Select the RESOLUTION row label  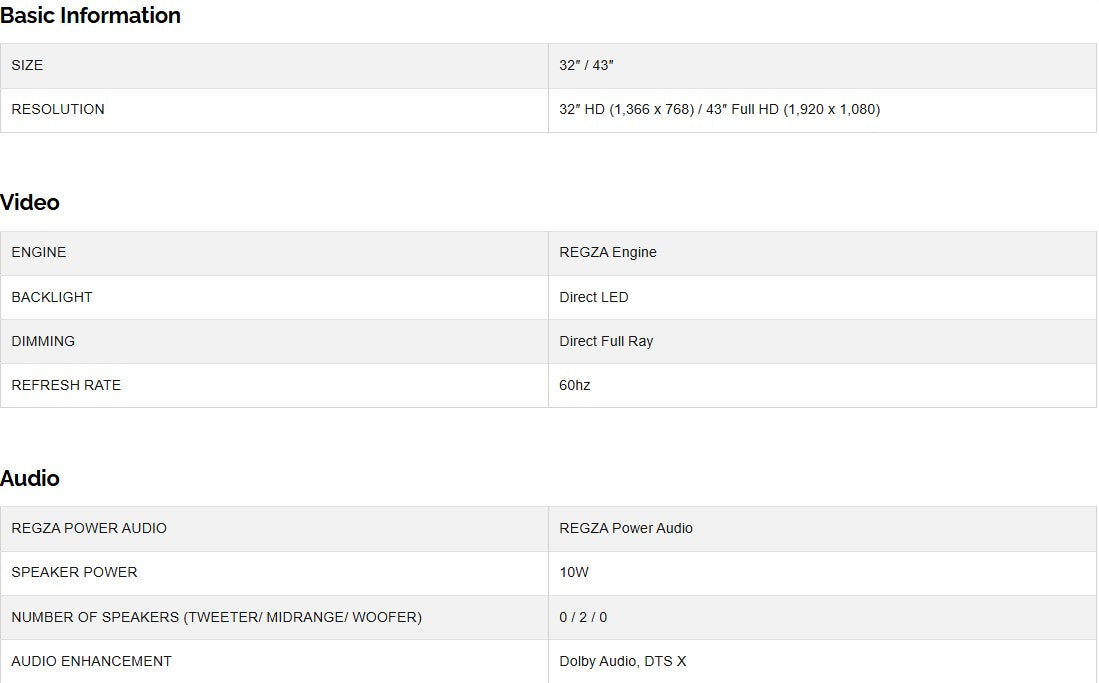[x=58, y=109]
